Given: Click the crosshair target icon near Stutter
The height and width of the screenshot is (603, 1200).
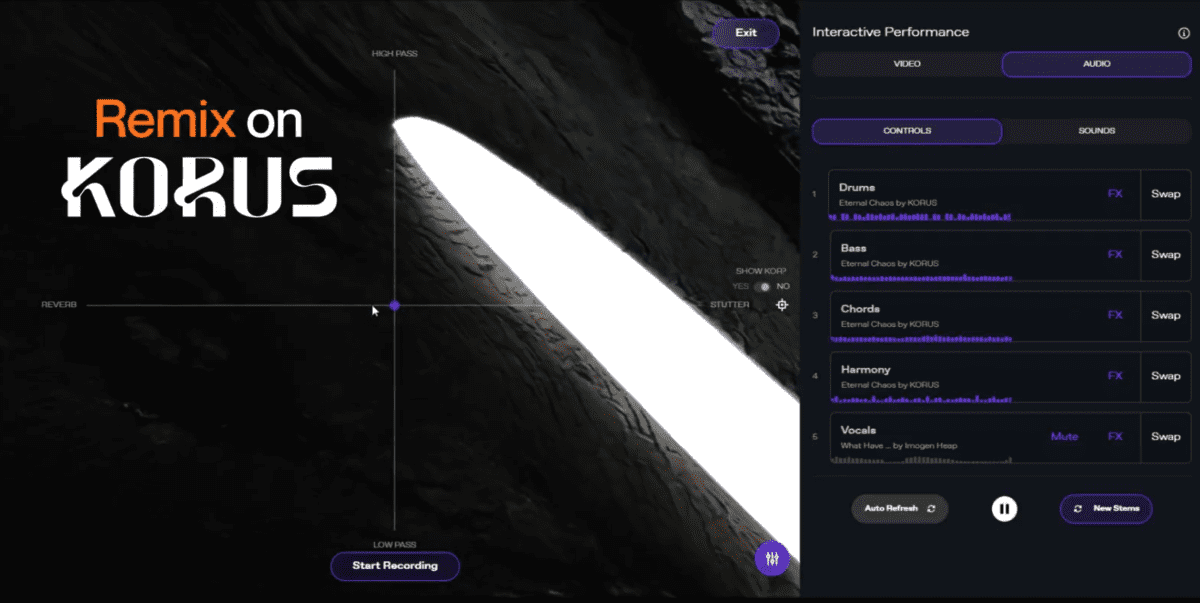Looking at the screenshot, I should (782, 305).
